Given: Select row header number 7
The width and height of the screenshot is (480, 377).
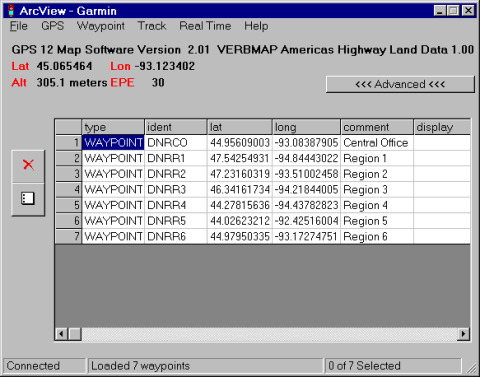Looking at the screenshot, I should pyautogui.click(x=68, y=237).
